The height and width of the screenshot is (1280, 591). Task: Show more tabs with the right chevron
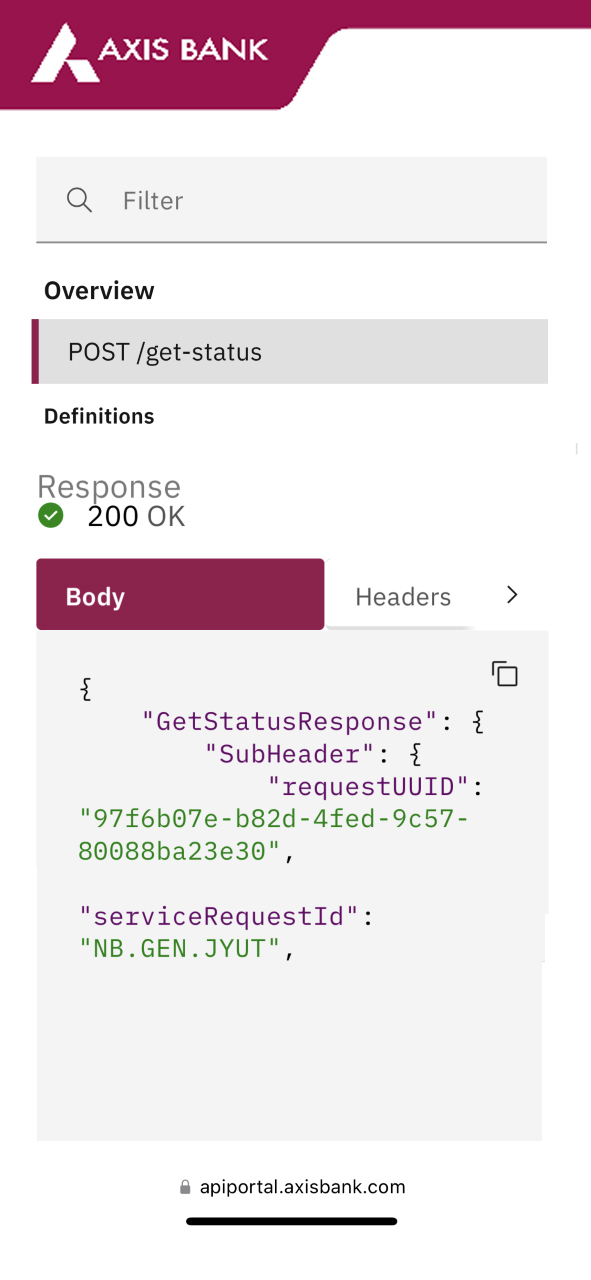[x=512, y=595]
